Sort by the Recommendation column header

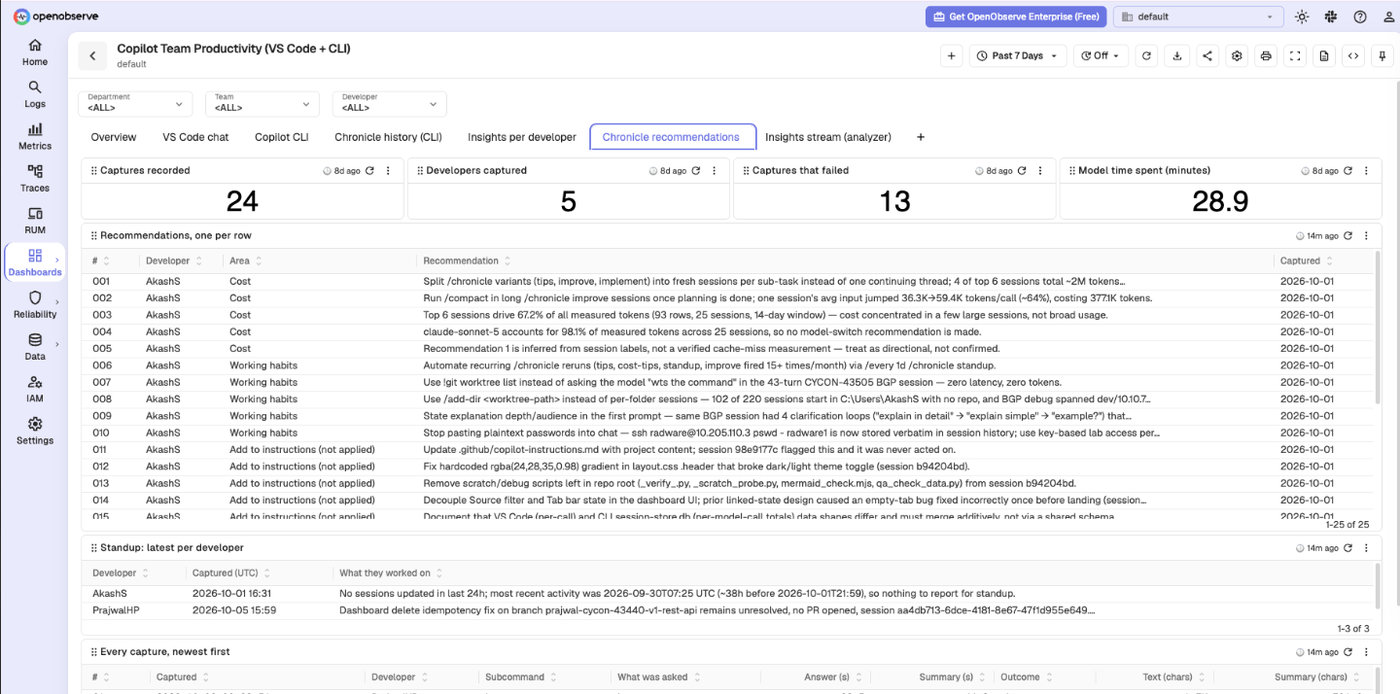(x=467, y=261)
